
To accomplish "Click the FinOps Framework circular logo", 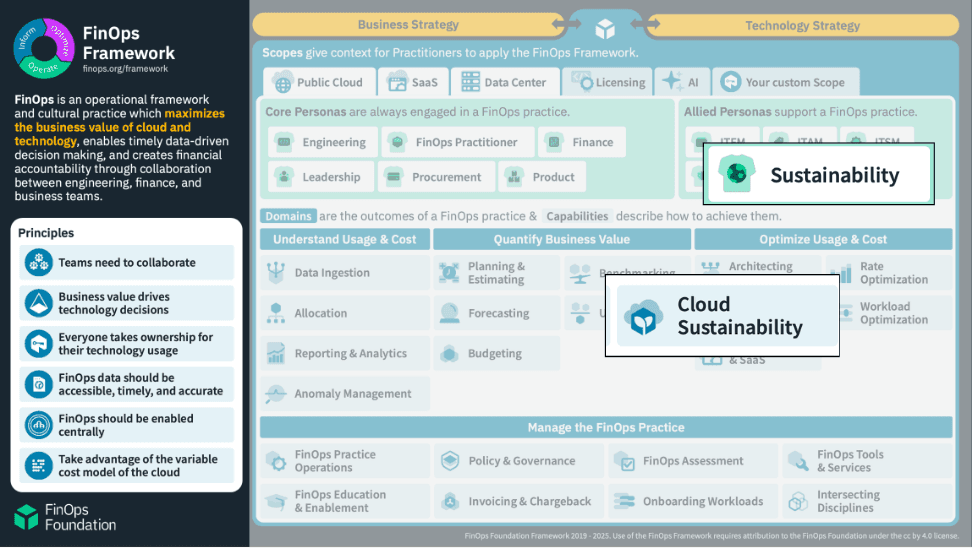I will pyautogui.click(x=44, y=48).
